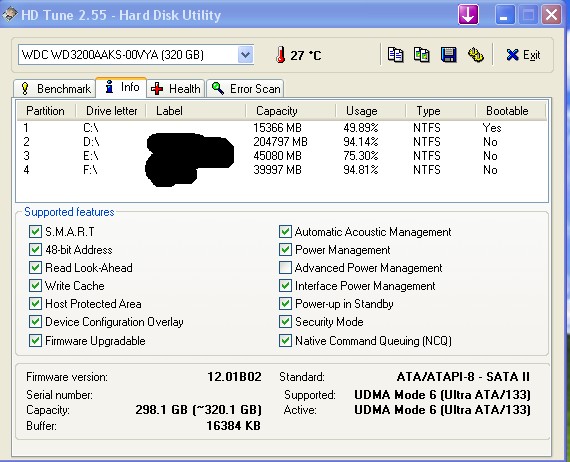Copy info text to clipboard icon
Viewport: 570px width, 462px height.
tap(395, 55)
